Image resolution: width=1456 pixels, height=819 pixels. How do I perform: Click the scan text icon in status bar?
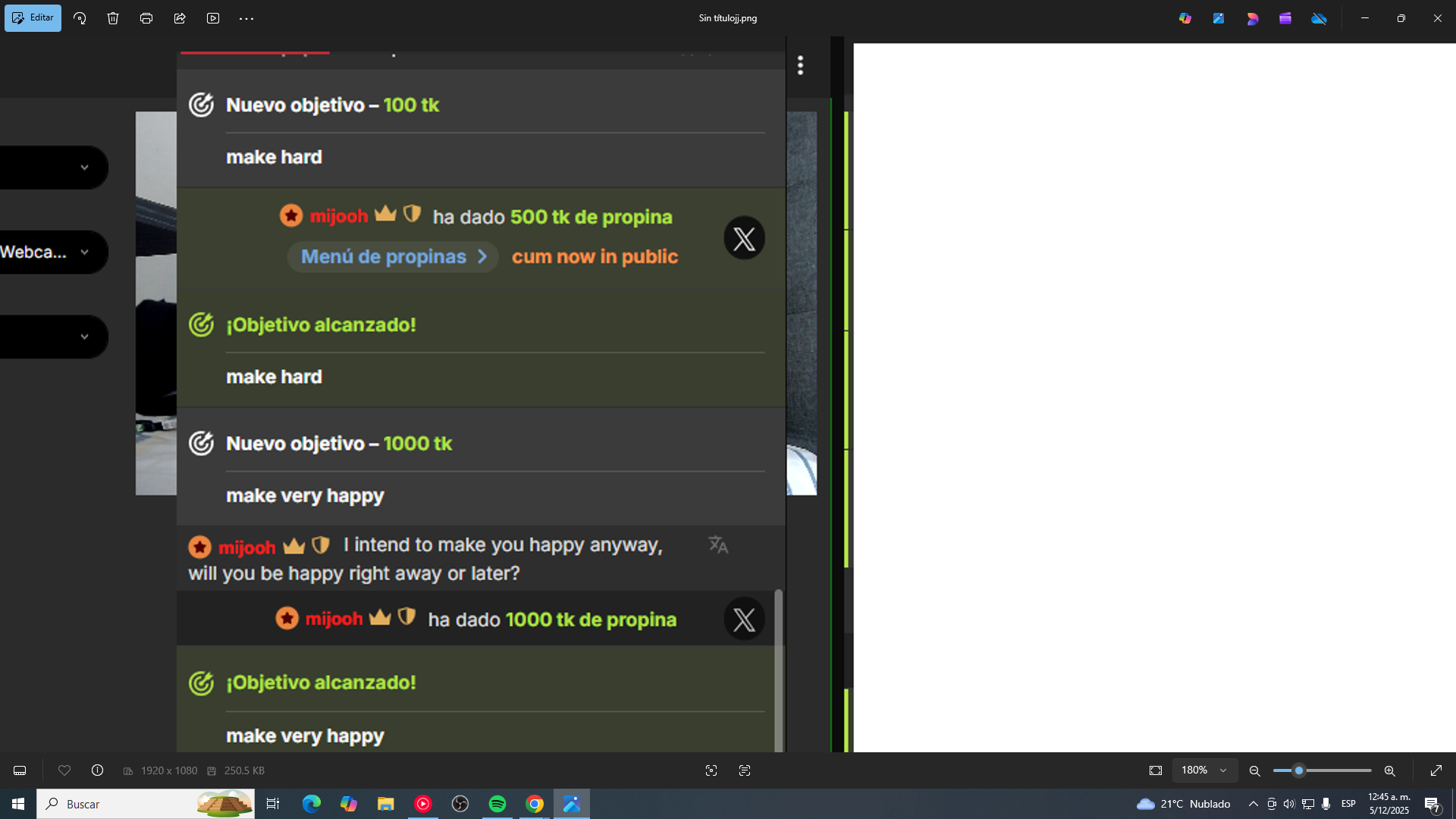coord(745,770)
